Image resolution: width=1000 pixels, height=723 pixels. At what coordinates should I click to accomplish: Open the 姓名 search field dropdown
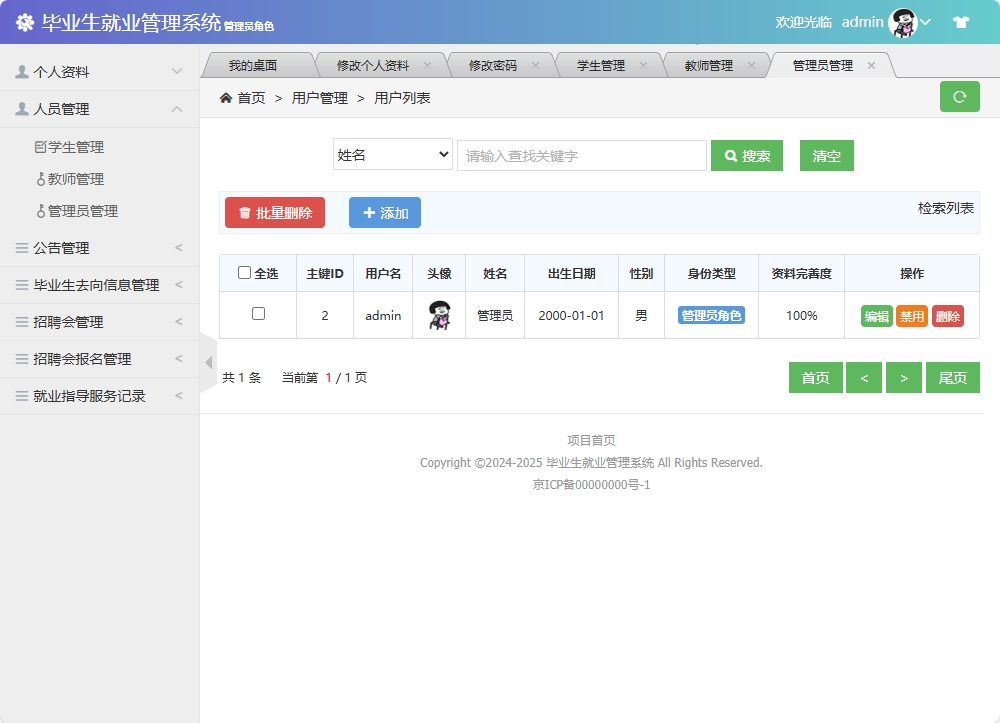point(392,156)
